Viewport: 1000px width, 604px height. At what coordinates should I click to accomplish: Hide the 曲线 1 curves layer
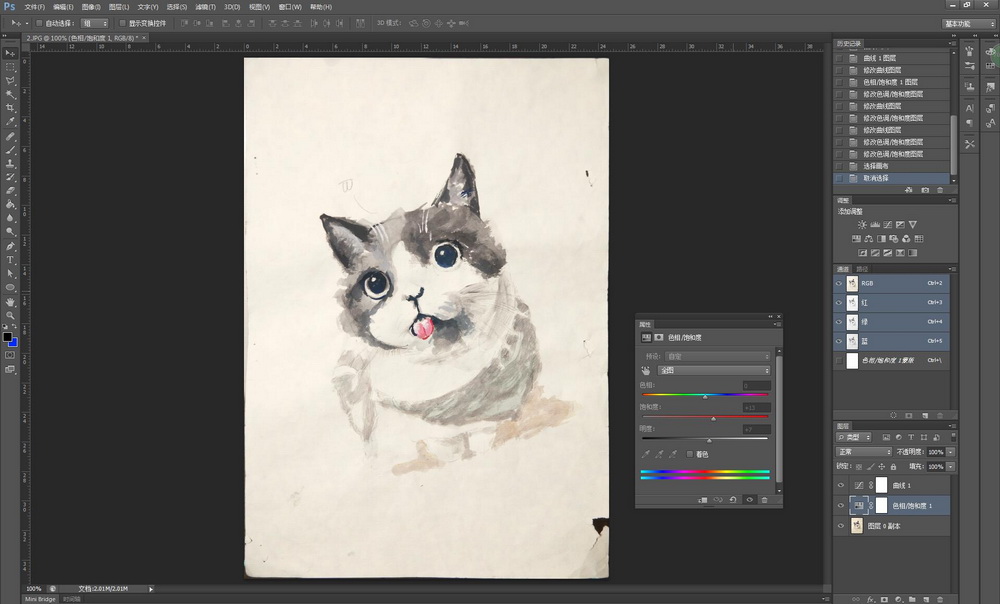click(x=841, y=485)
